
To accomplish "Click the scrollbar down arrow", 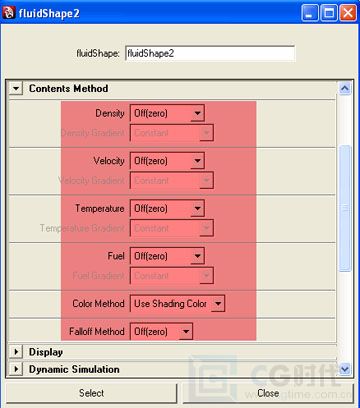I will [x=345, y=369].
